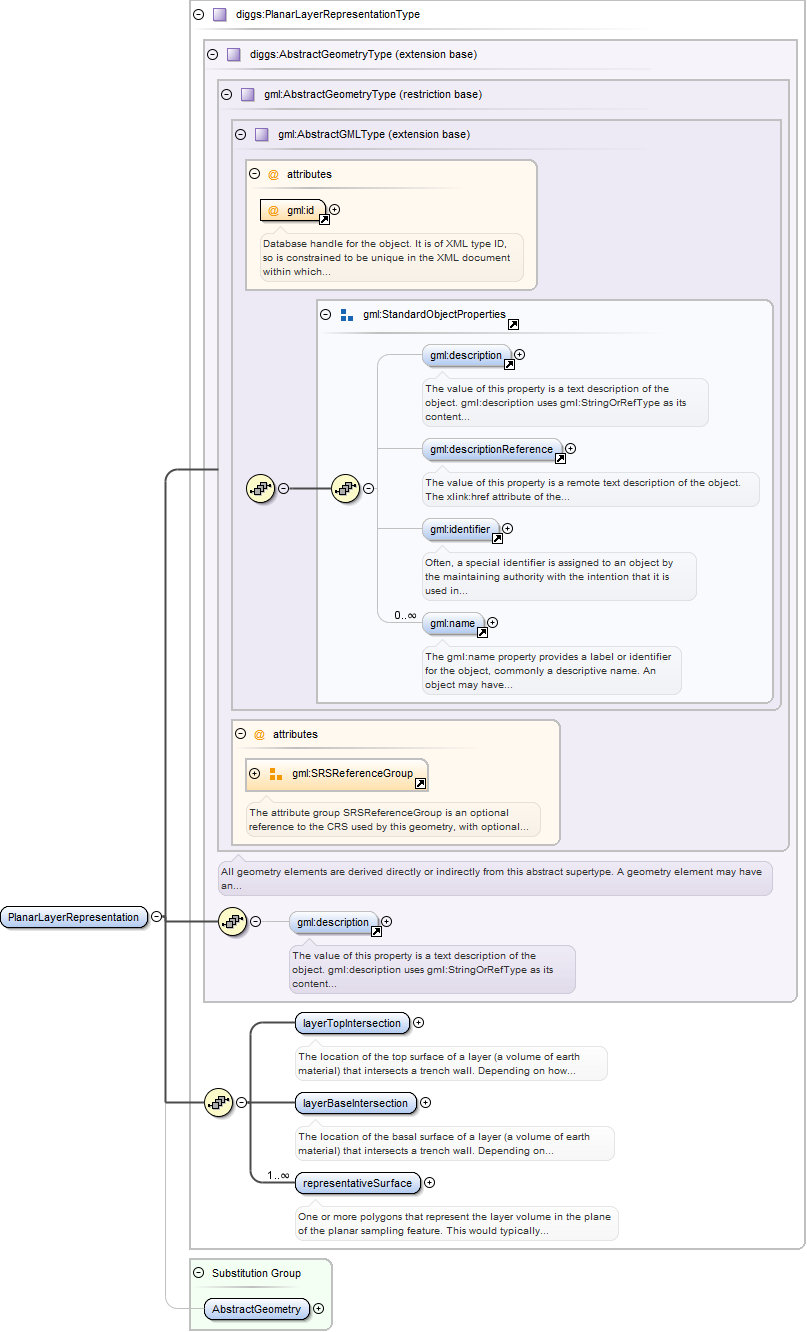Viewport: 807px width, 1332px height.
Task: Expand the layerTopIntersection element
Action: tap(419, 1022)
